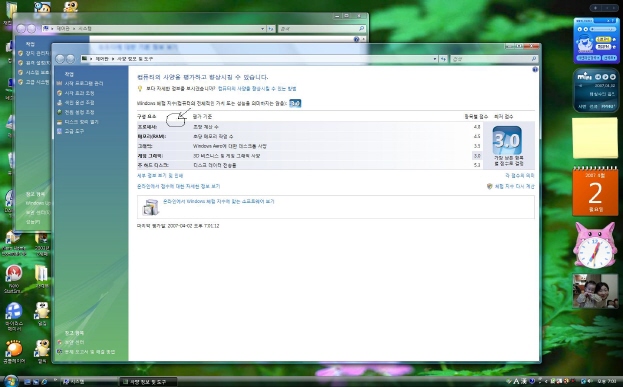The width and height of the screenshot is (623, 387).
Task: Open the front window address bar dropdown arrow
Action: pos(435,59)
